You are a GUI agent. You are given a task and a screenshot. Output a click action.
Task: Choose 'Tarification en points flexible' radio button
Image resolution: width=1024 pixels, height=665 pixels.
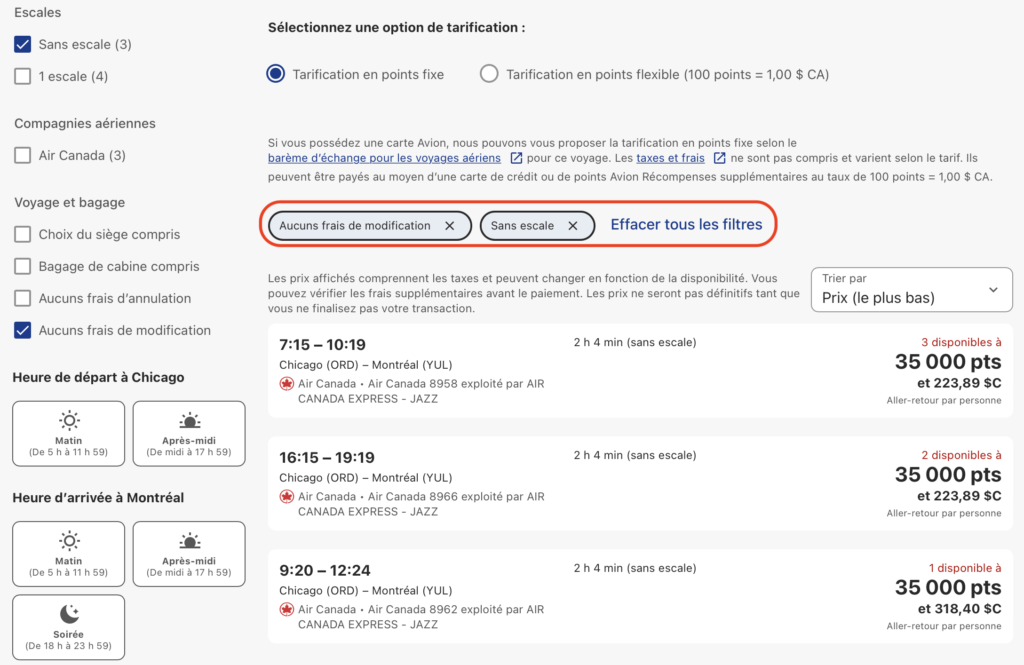pyautogui.click(x=489, y=74)
